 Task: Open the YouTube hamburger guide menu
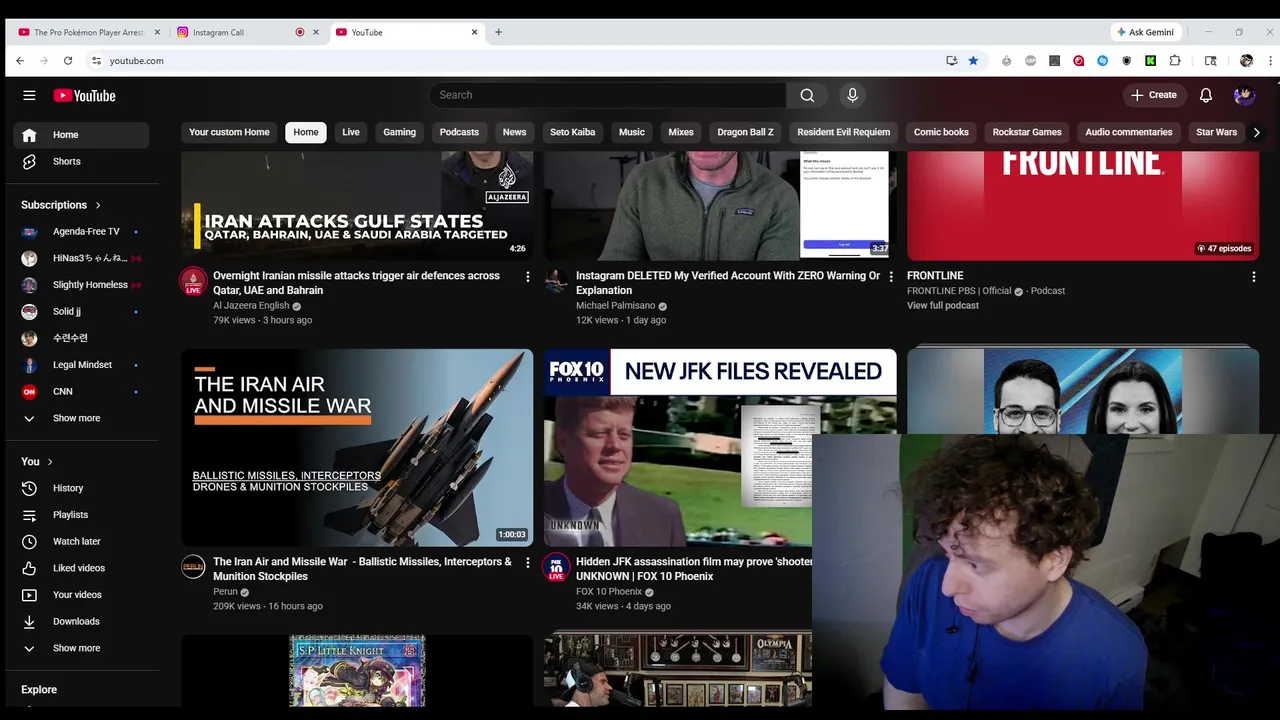[29, 95]
